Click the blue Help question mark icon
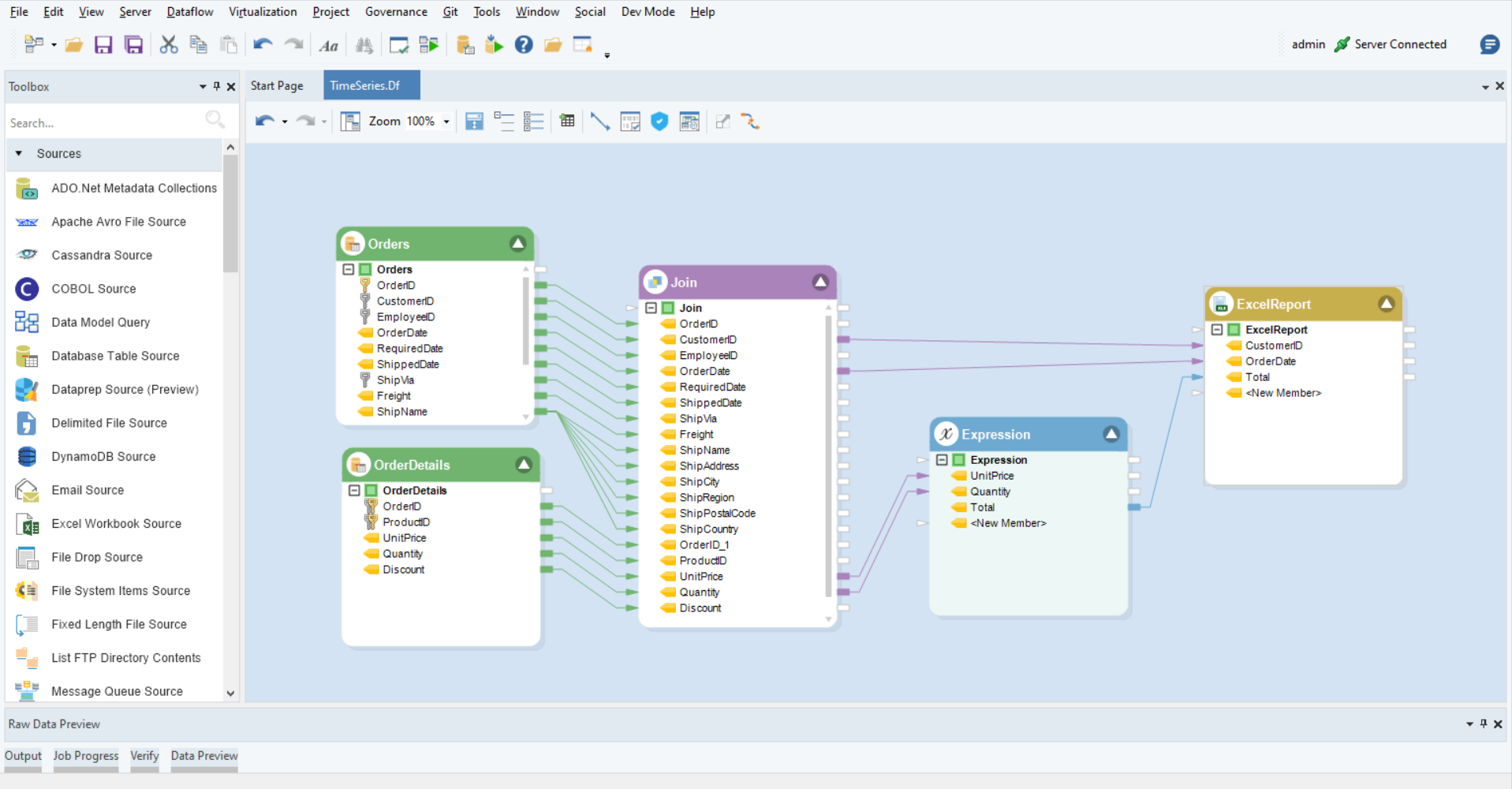1512x789 pixels. [x=524, y=45]
